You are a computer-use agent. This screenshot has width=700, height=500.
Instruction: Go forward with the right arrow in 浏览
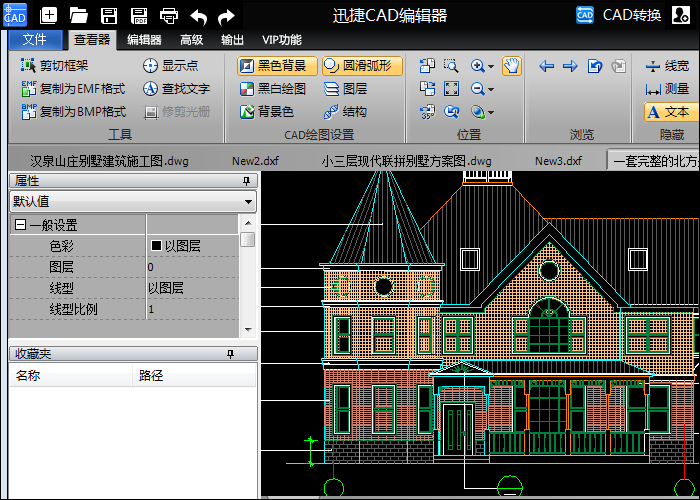tap(570, 67)
